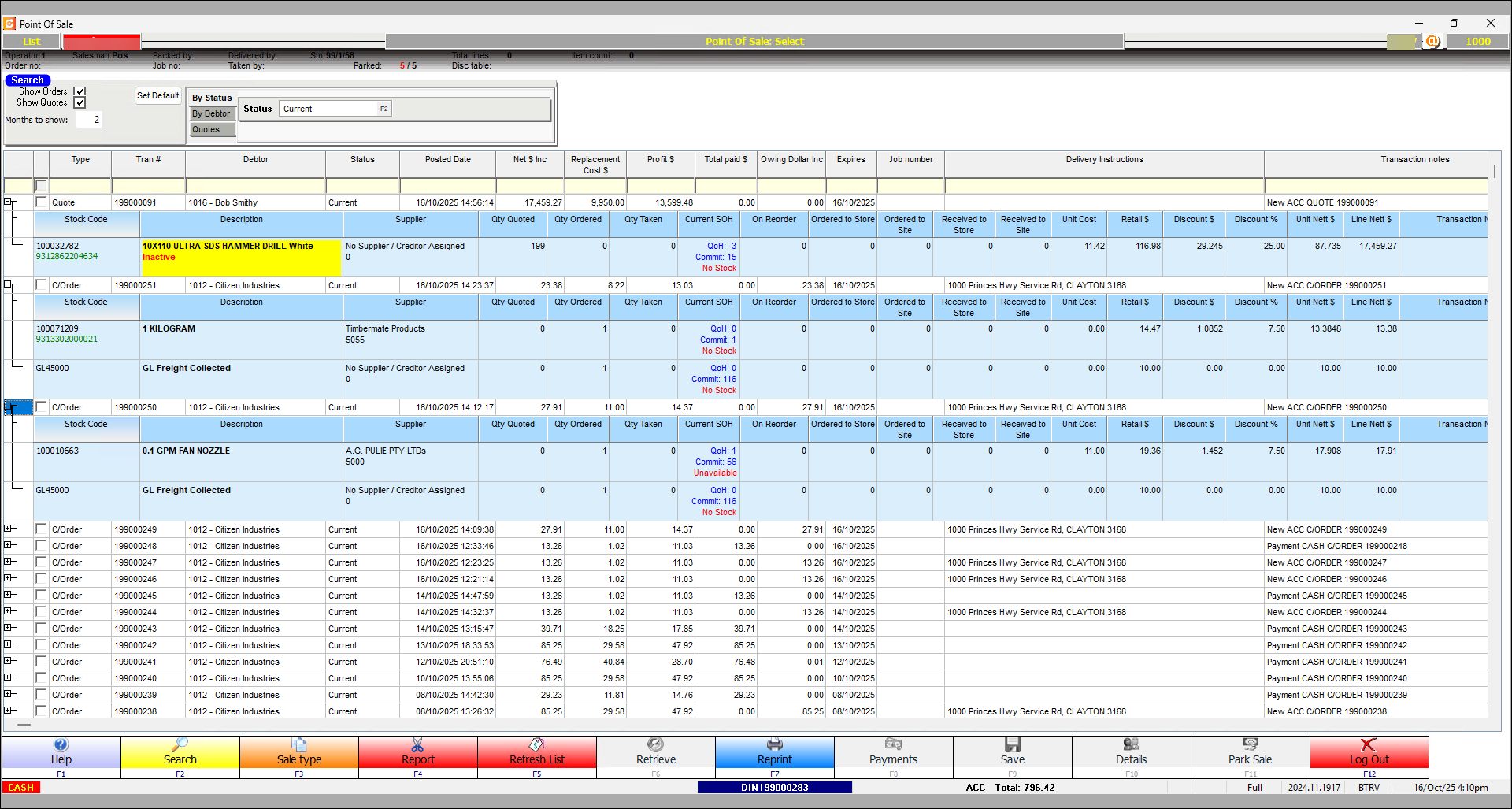
Task: Expand the C/Order 199000249 row
Action: pyautogui.click(x=8, y=529)
